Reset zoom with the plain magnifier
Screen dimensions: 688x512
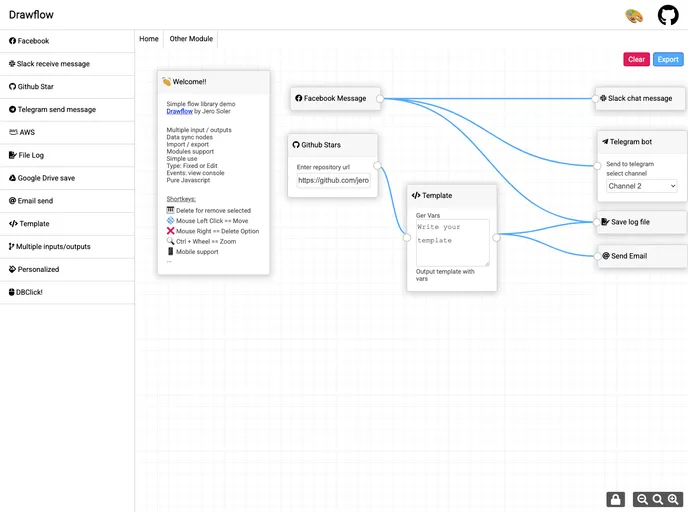(x=657, y=499)
